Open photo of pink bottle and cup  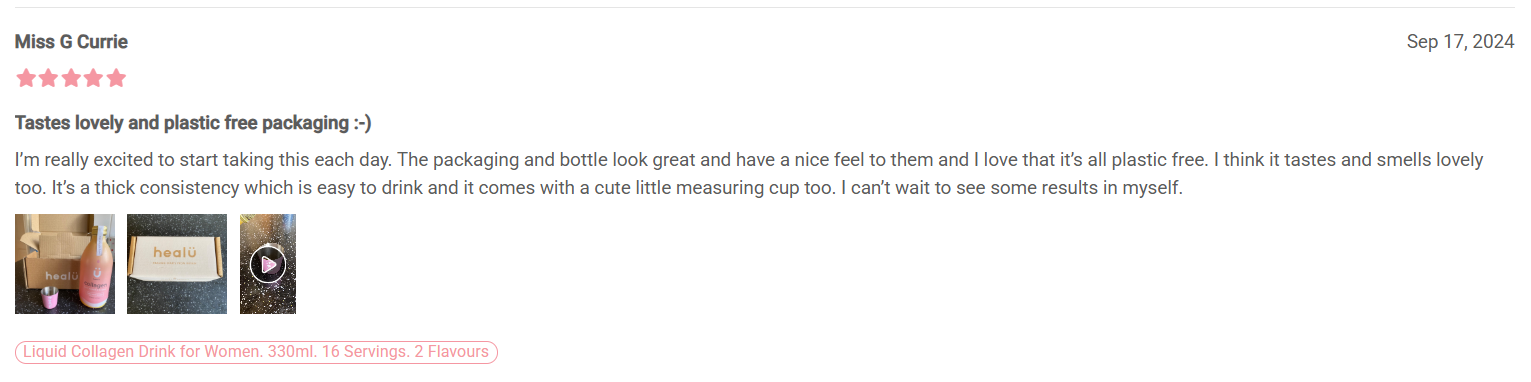[x=65, y=264]
